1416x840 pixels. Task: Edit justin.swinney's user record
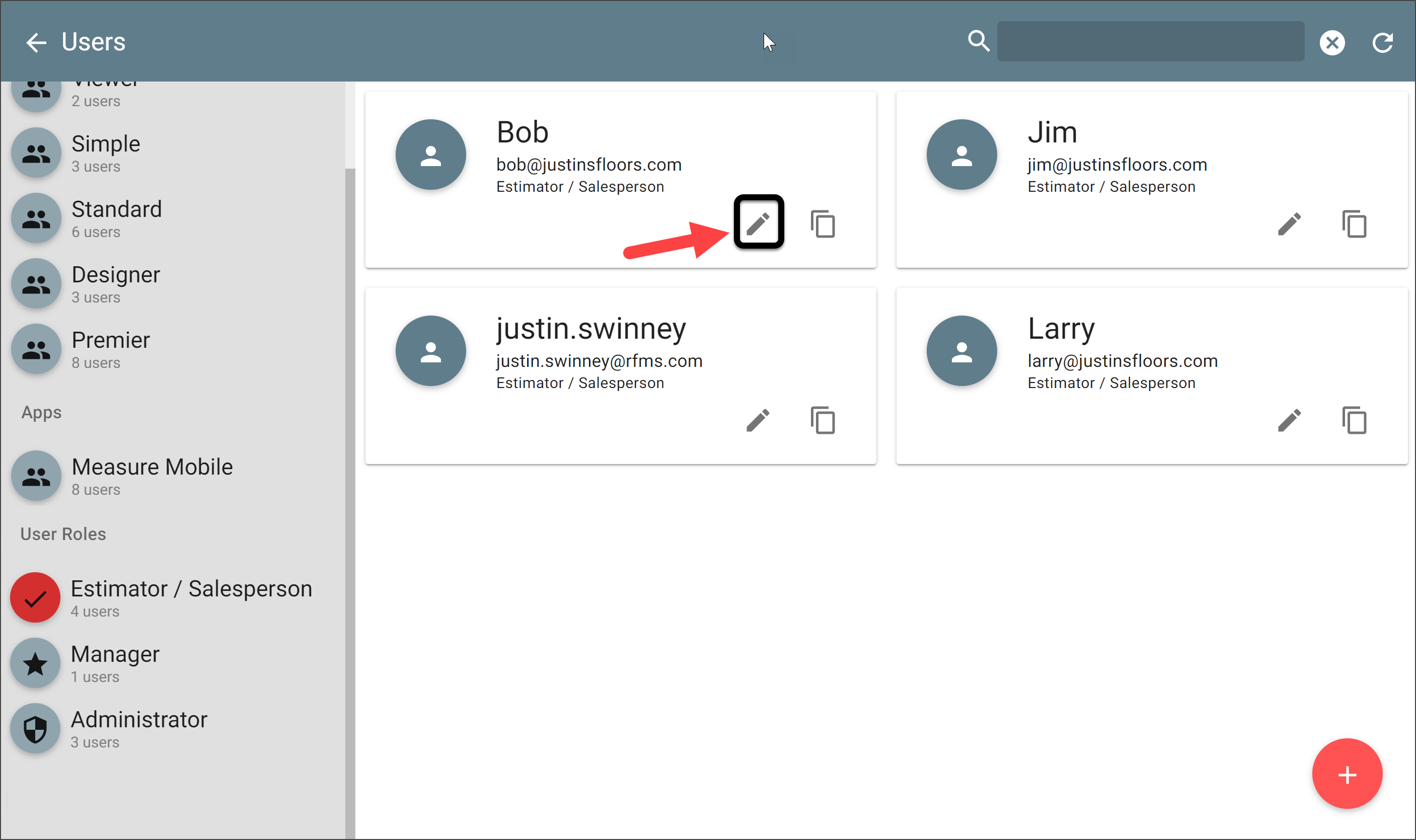coord(758,420)
